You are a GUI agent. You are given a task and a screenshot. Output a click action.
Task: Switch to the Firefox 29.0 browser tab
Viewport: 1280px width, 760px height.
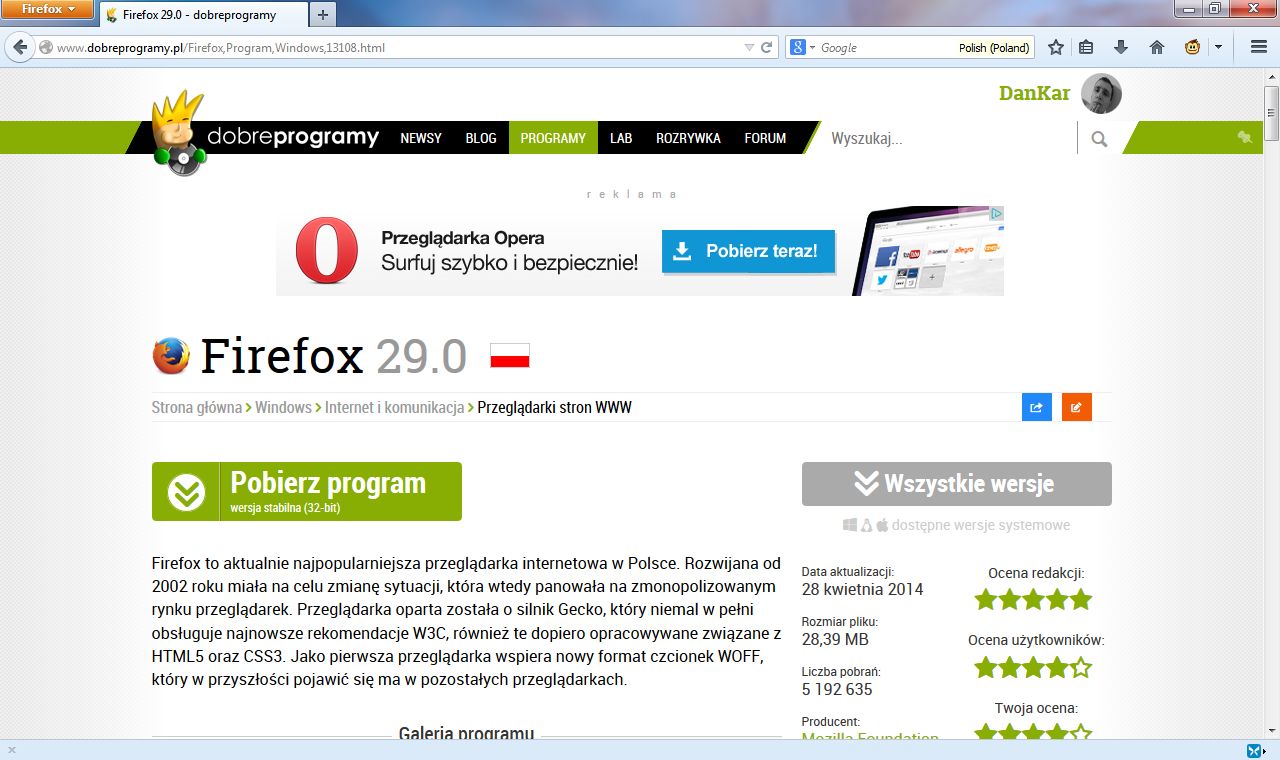(200, 15)
